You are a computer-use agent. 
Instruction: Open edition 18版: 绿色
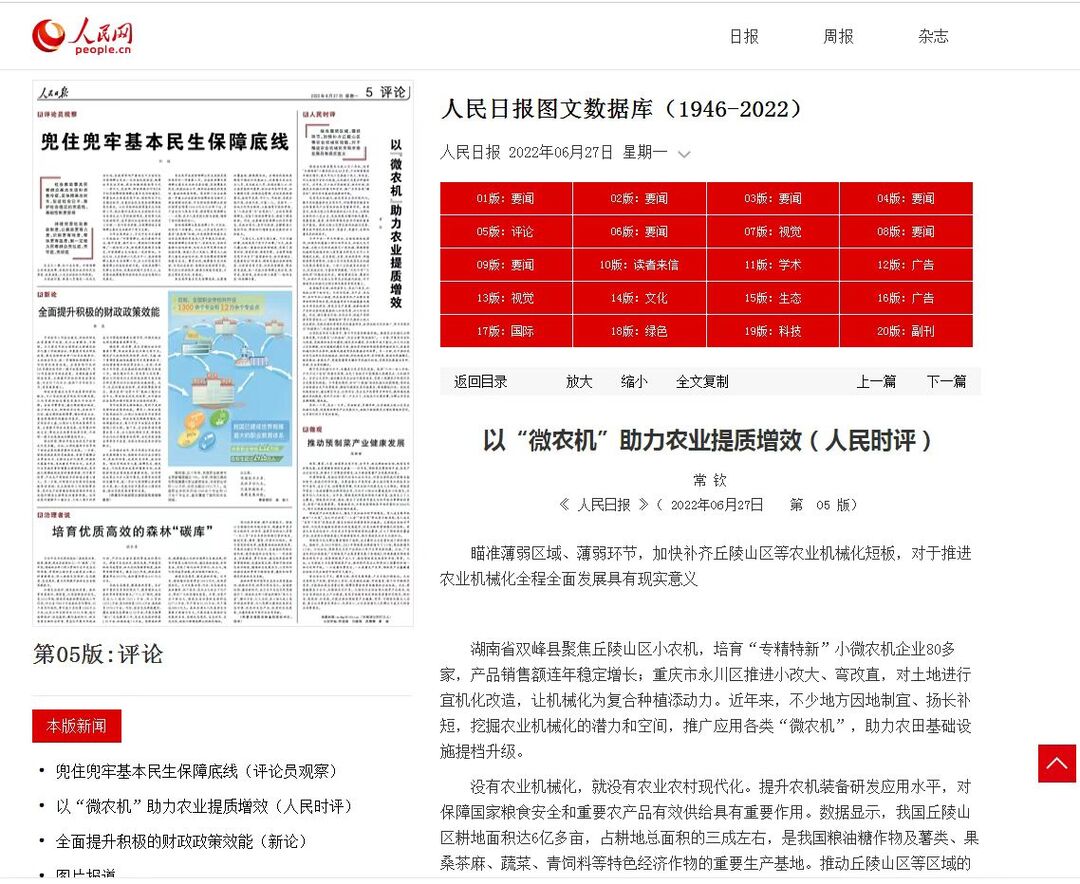(x=639, y=331)
